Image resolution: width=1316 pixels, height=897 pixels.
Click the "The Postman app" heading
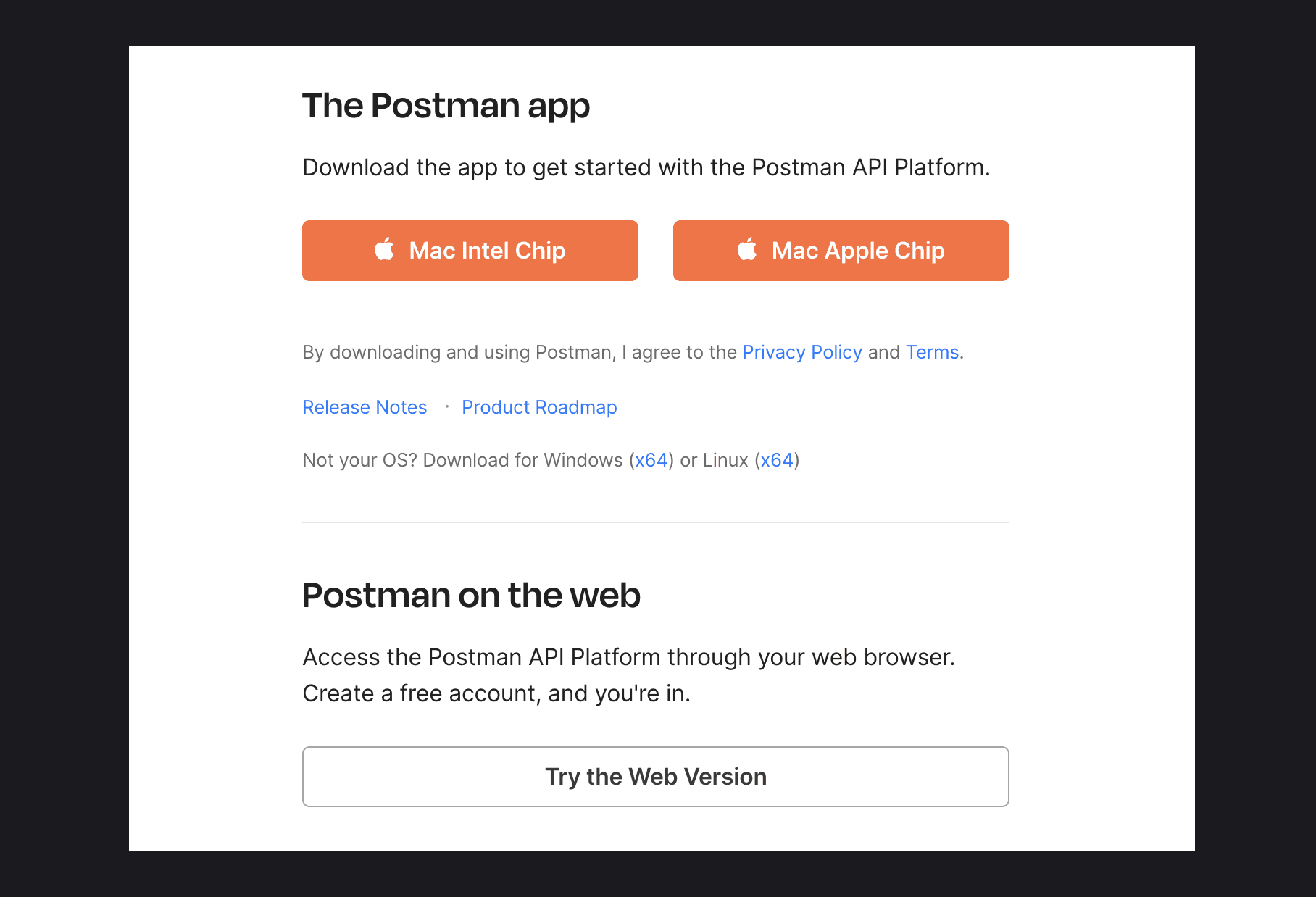click(446, 106)
